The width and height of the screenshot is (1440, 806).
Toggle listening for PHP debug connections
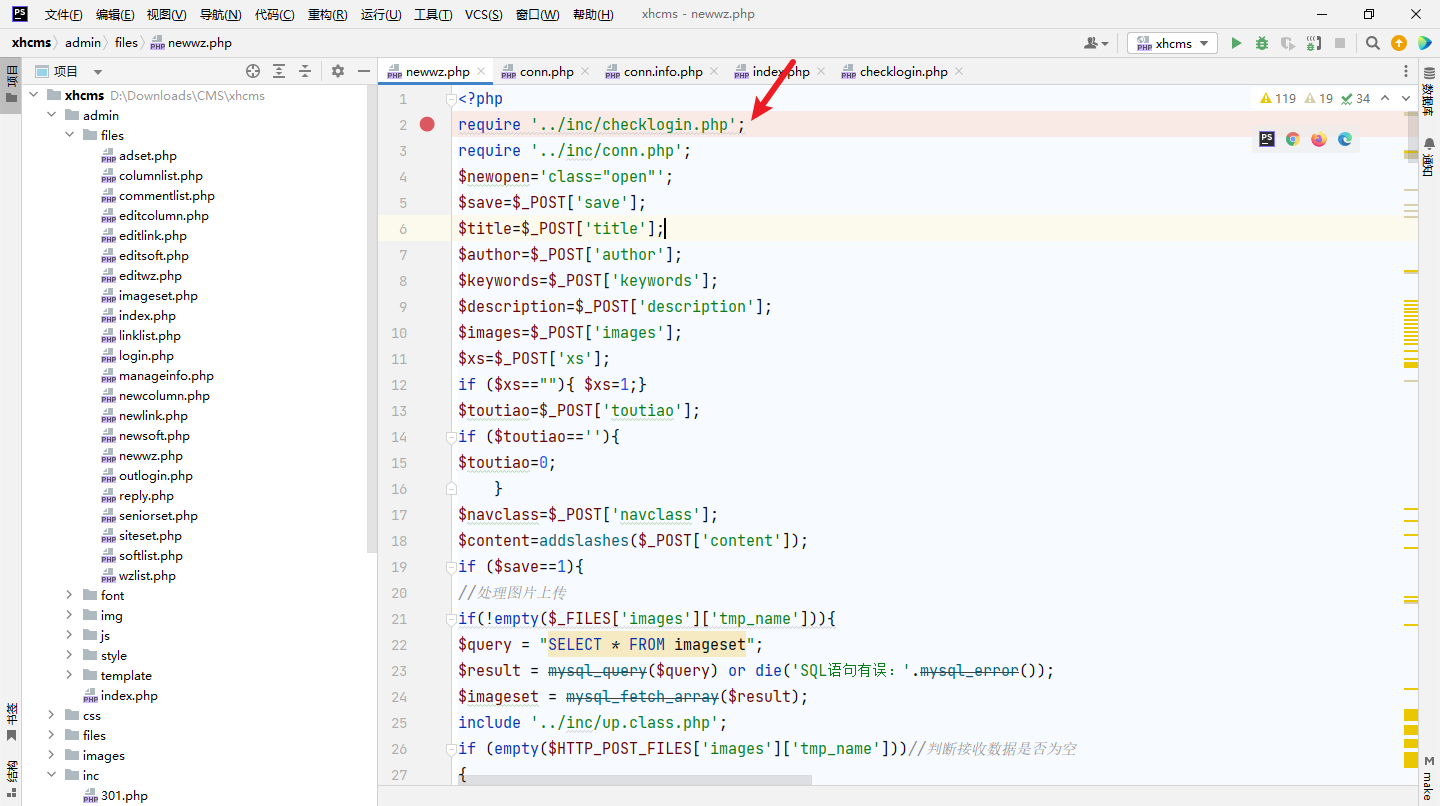[1314, 43]
